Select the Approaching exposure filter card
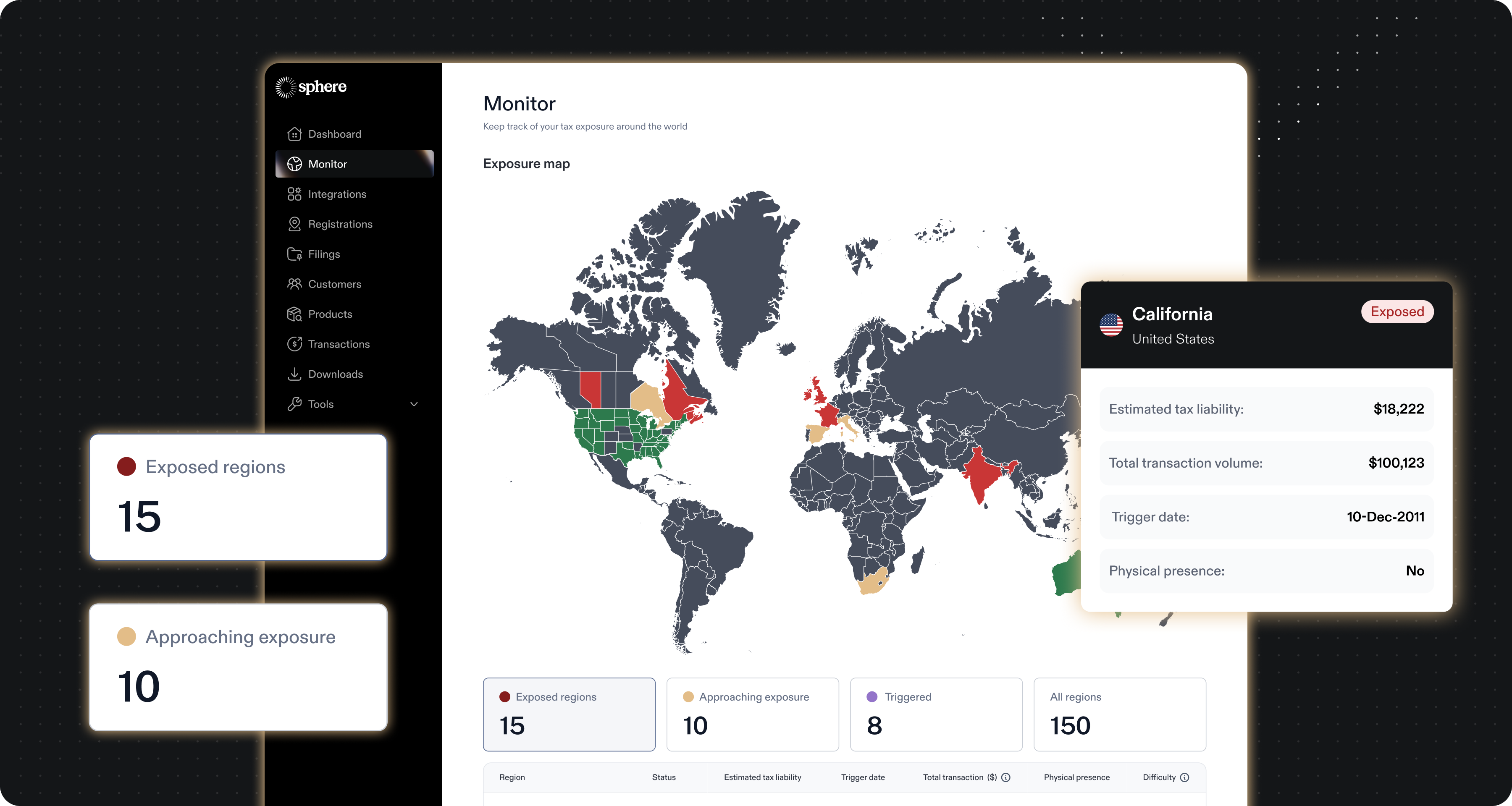This screenshot has height=806, width=1512. [752, 714]
